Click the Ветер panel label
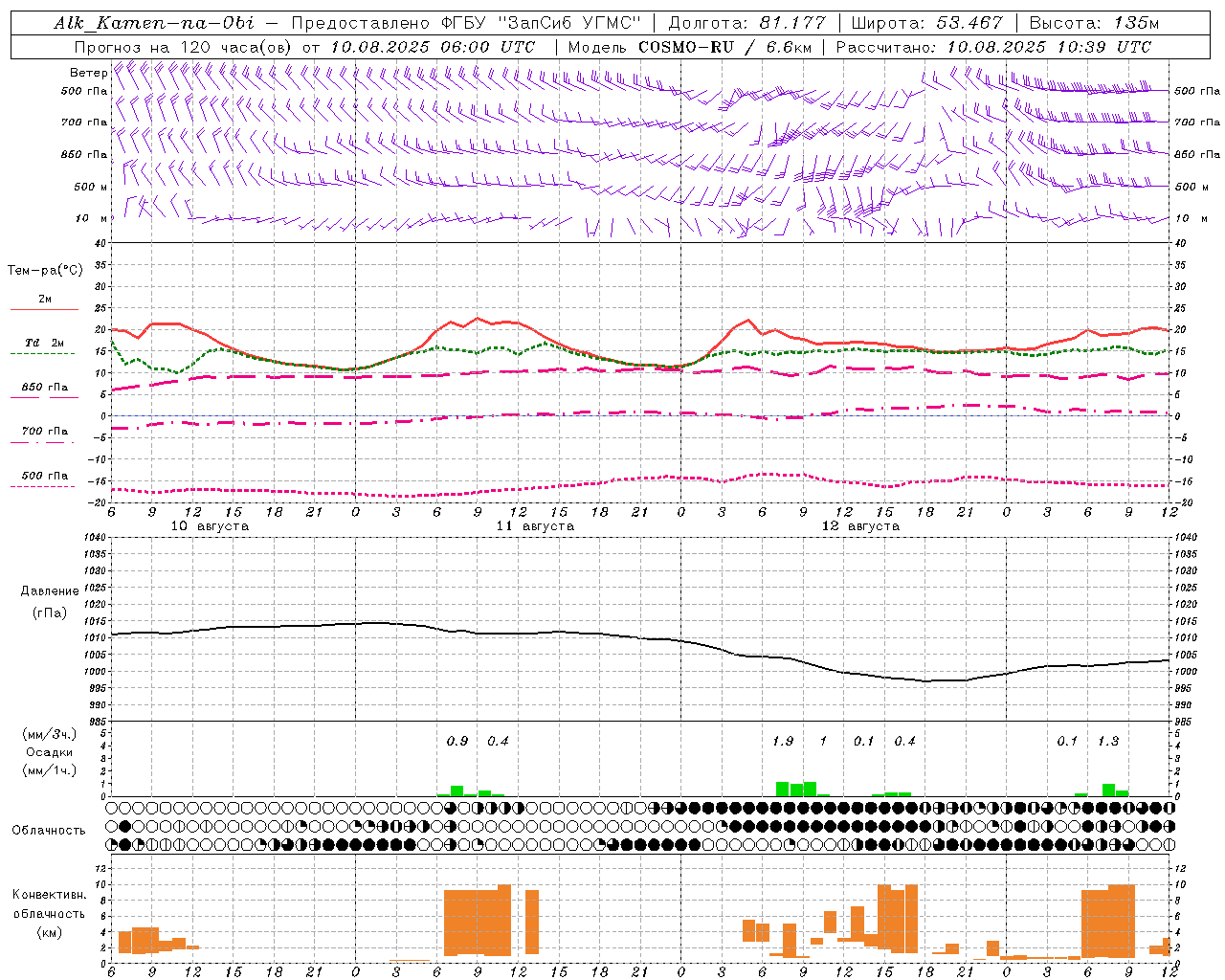This screenshot has width=1225, height=980. click(88, 74)
